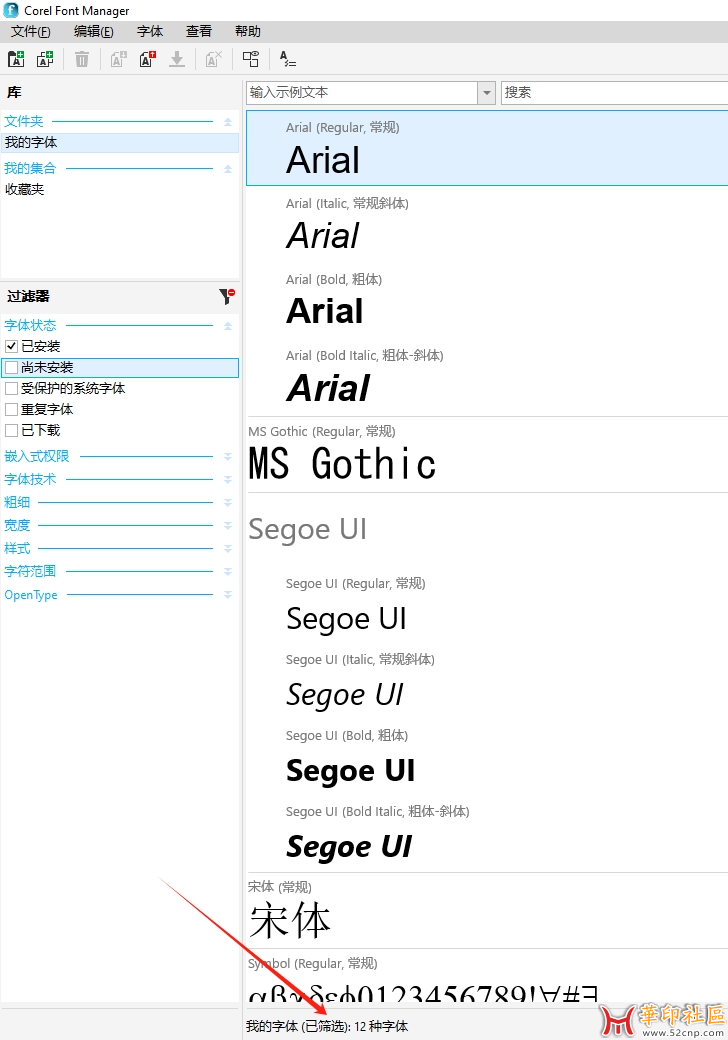Screen dimensions: 728x1040
Task: Open the 输入示例文本 dropdown arrow
Action: [487, 93]
